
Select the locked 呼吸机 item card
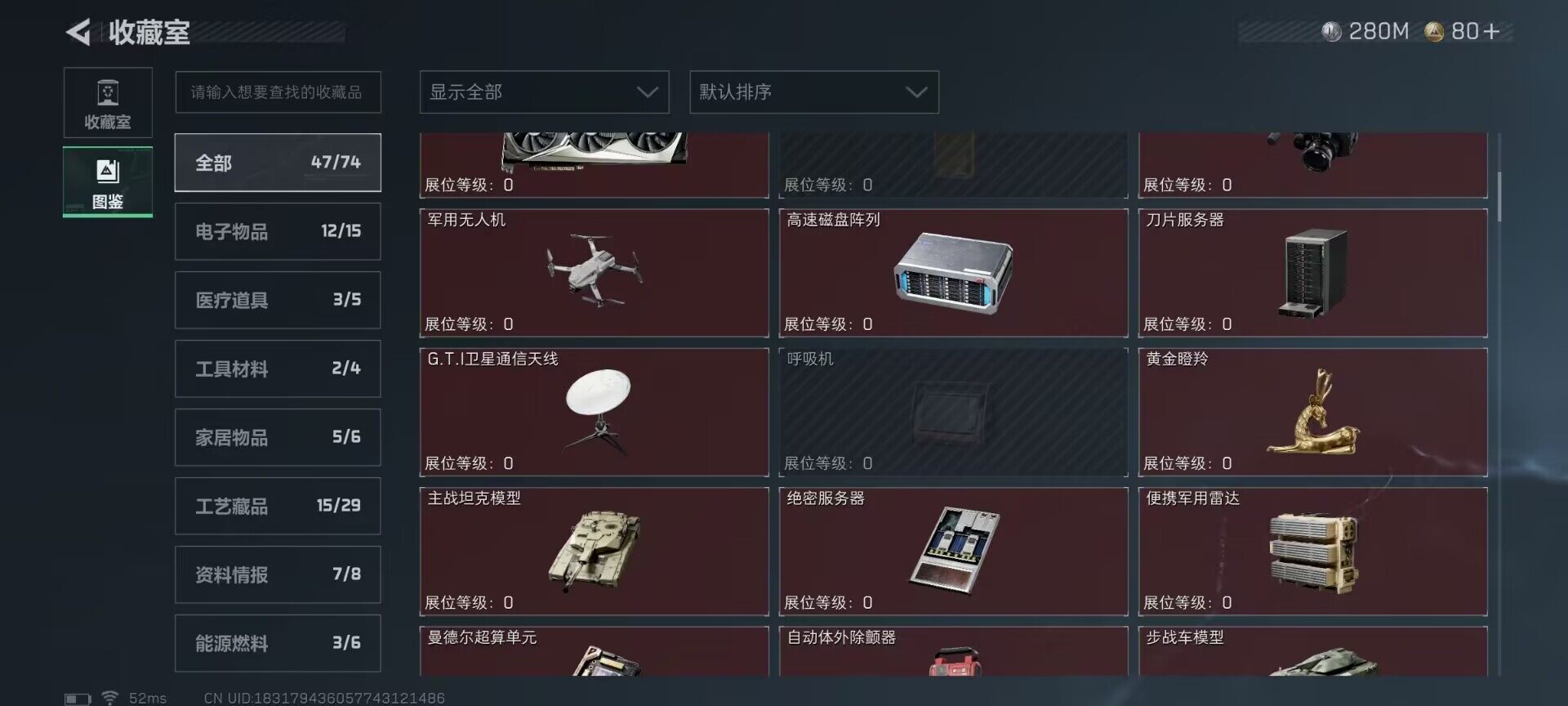[954, 412]
